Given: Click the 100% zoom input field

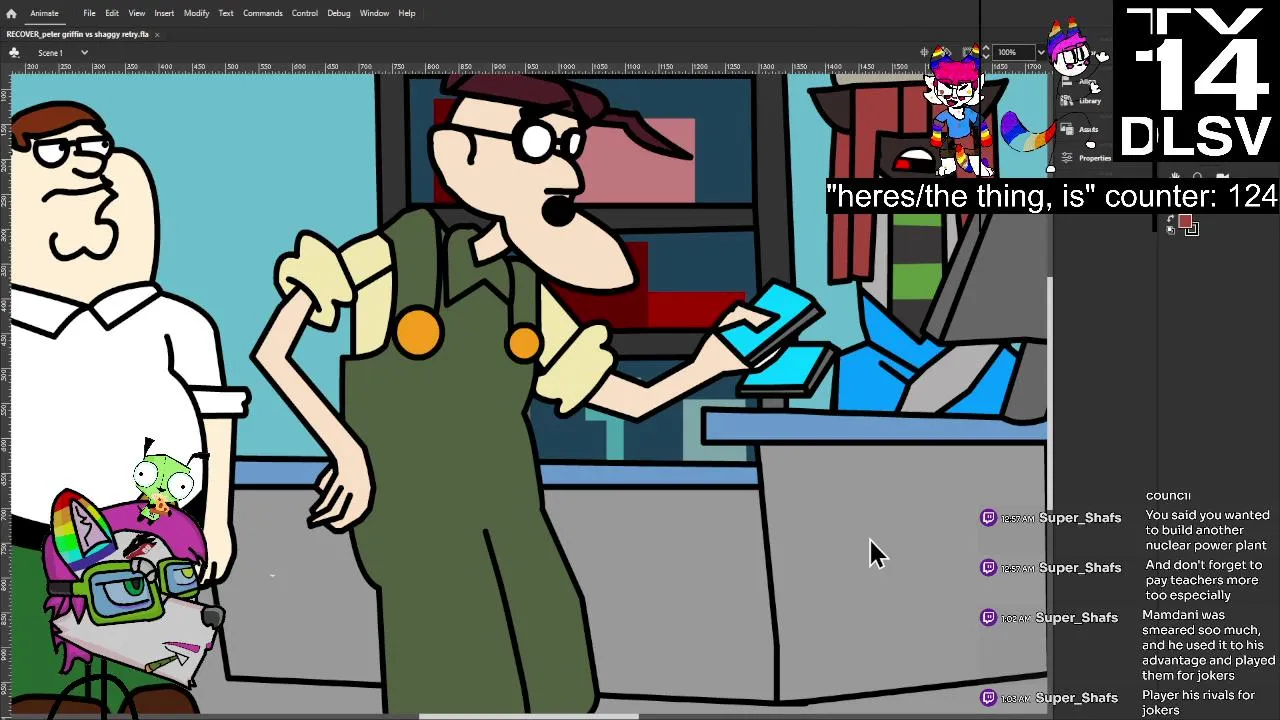Looking at the screenshot, I should tap(1013, 52).
